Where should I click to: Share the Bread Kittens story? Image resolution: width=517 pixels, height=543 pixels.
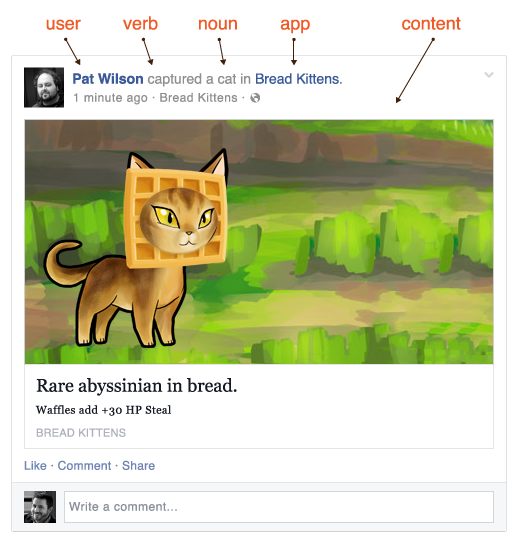tap(139, 466)
